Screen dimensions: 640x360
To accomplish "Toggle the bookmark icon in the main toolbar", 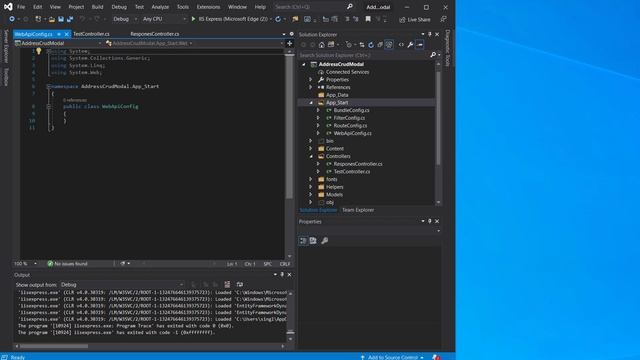I will (x=368, y=19).
